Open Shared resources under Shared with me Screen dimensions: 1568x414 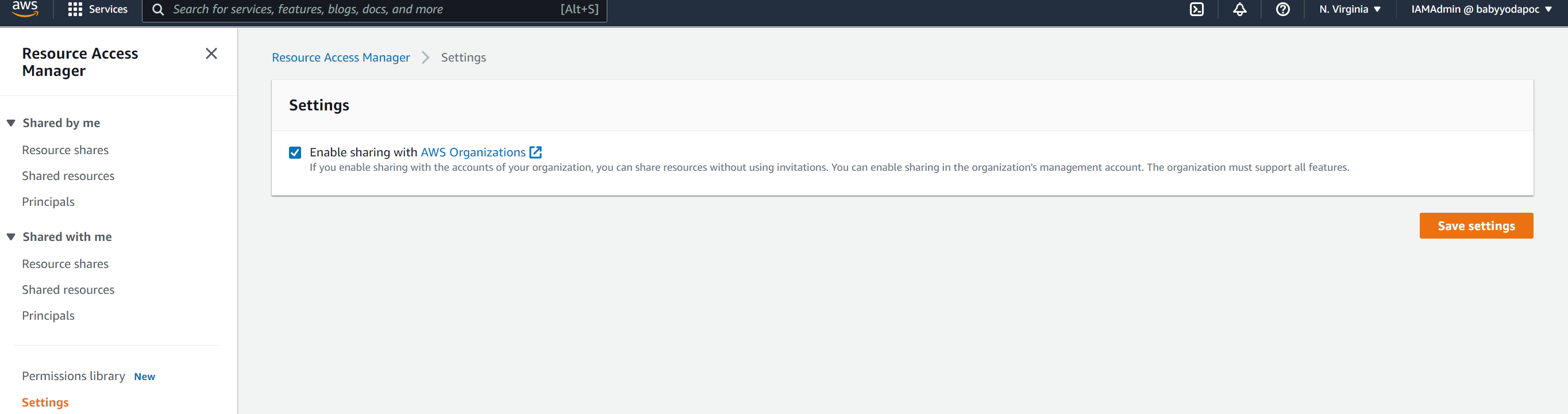point(68,290)
